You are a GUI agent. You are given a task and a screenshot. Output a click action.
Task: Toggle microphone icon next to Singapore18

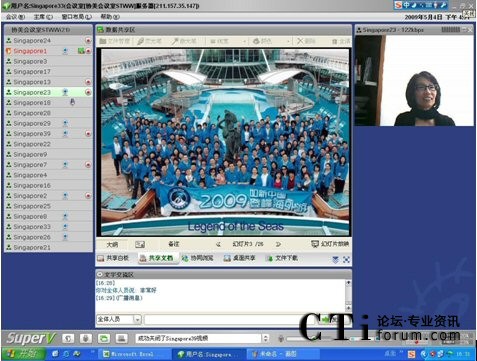pyautogui.click(x=72, y=102)
